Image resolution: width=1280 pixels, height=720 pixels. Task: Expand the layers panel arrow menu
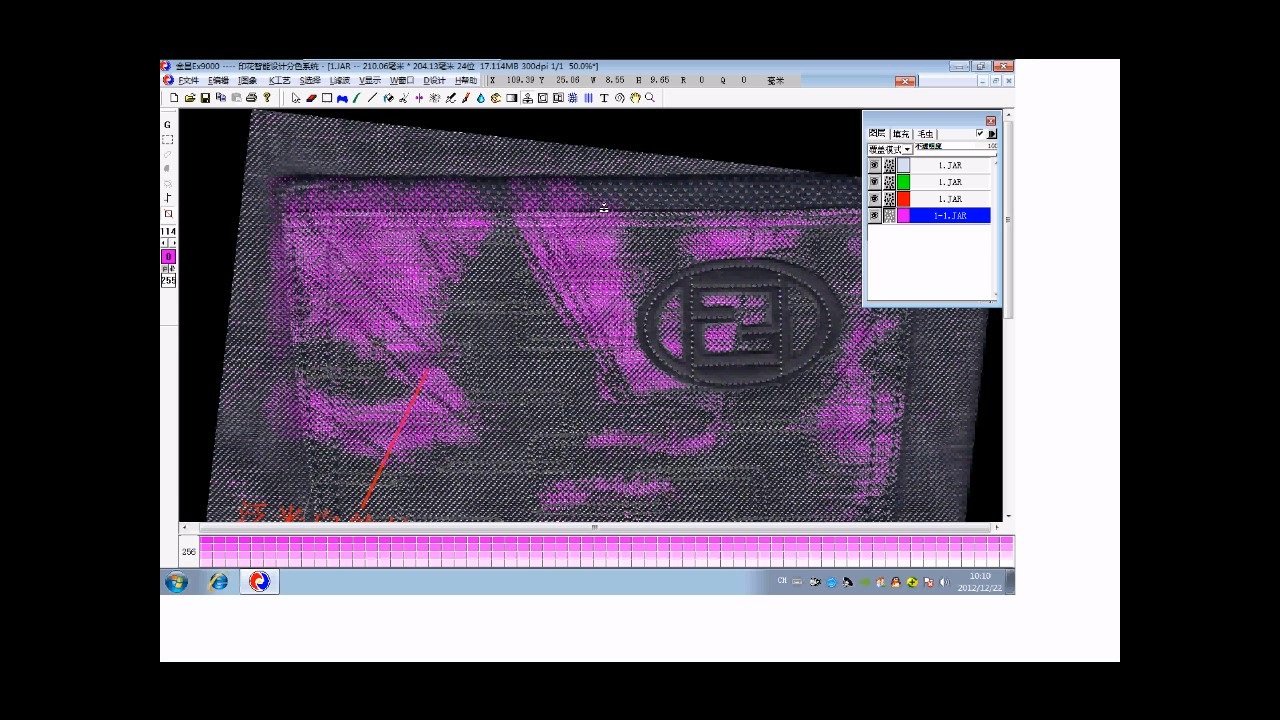pos(992,133)
